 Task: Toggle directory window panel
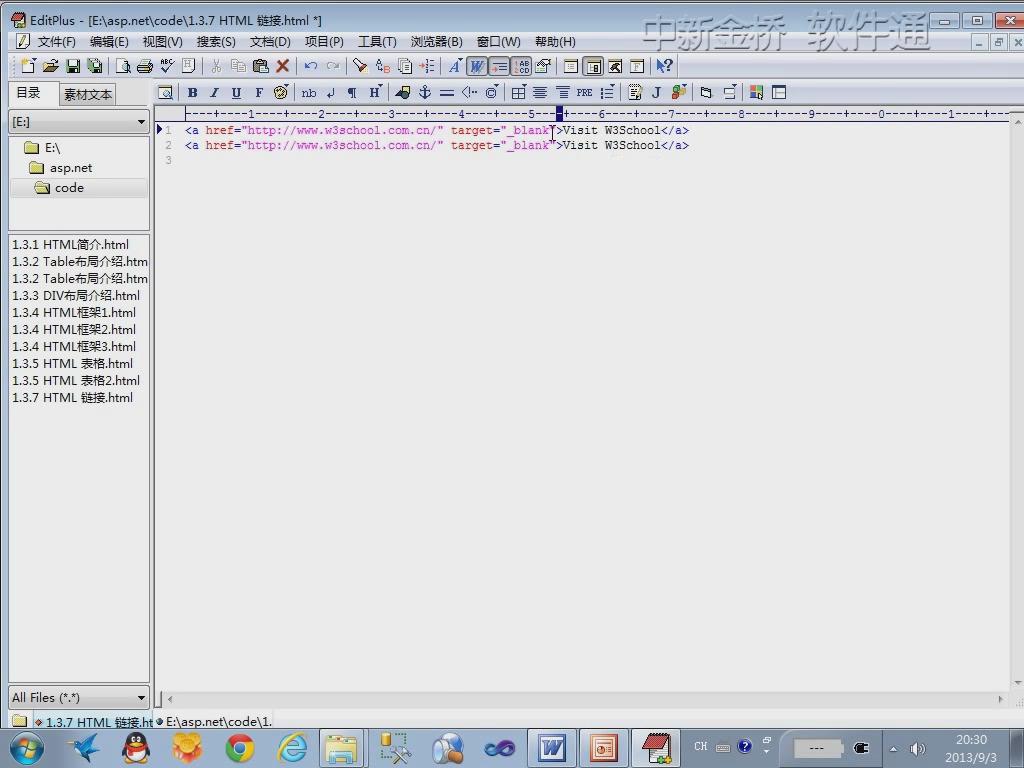[x=594, y=66]
